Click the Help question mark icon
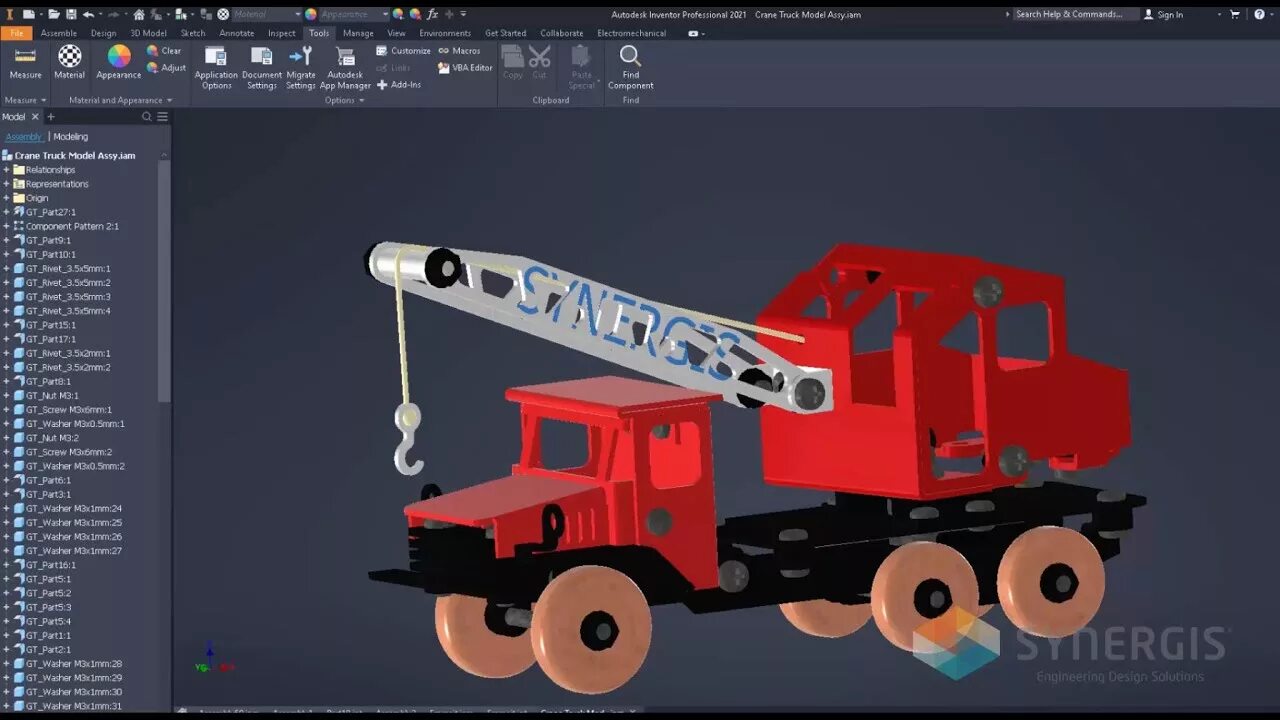Viewport: 1280px width, 720px height. point(1259,14)
